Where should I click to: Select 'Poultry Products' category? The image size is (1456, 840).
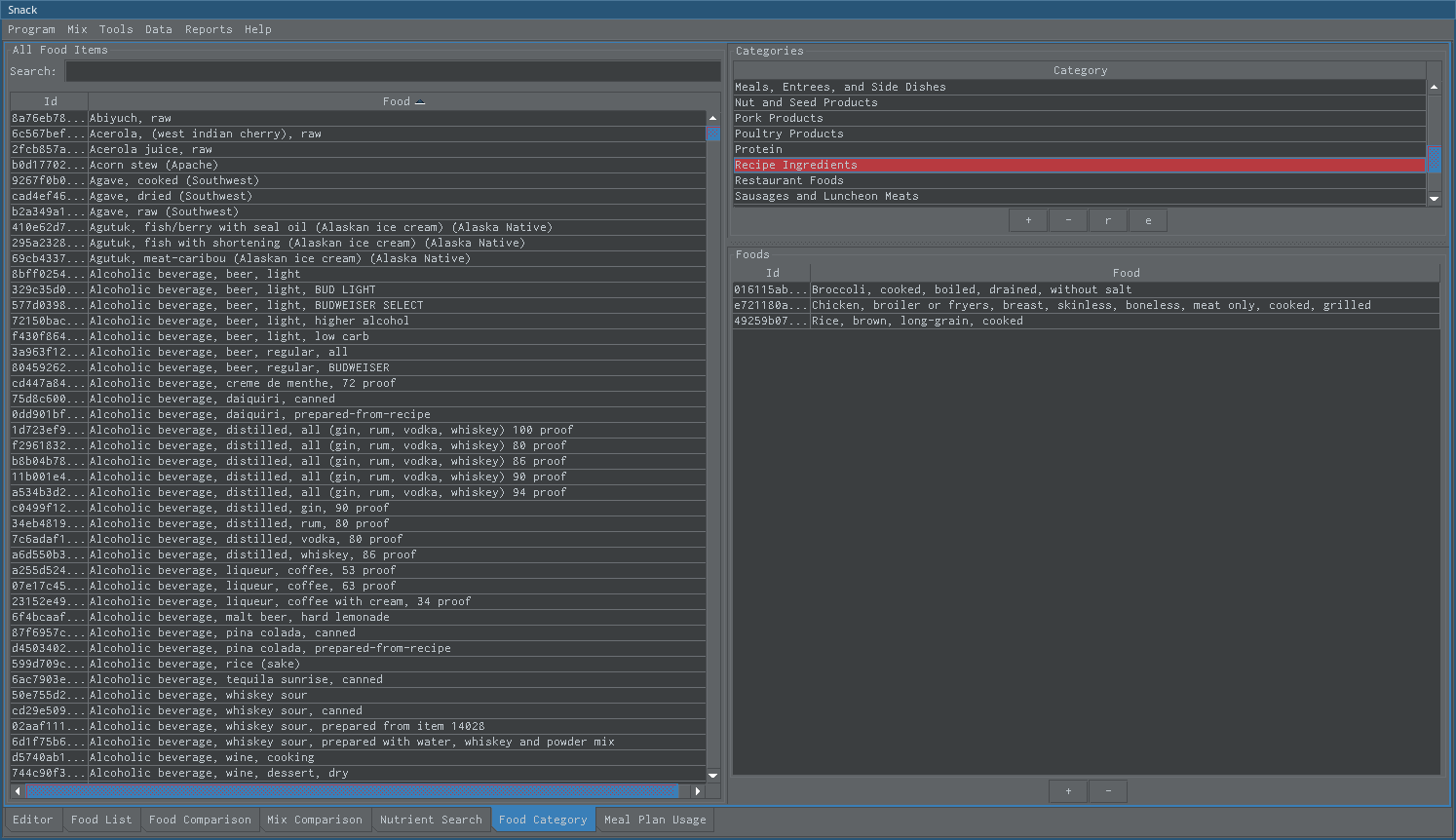[x=1080, y=134]
